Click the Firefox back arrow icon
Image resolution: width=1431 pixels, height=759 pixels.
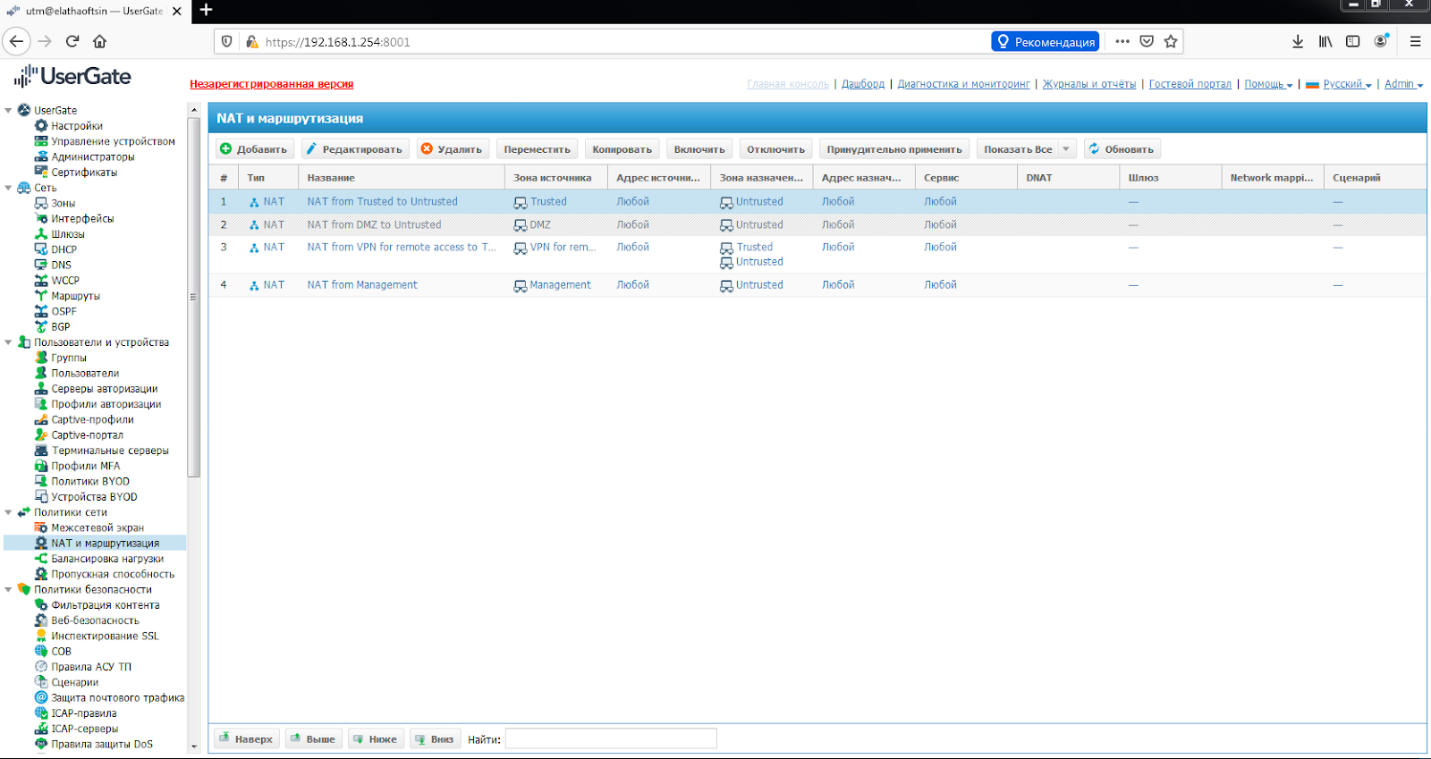pos(17,42)
